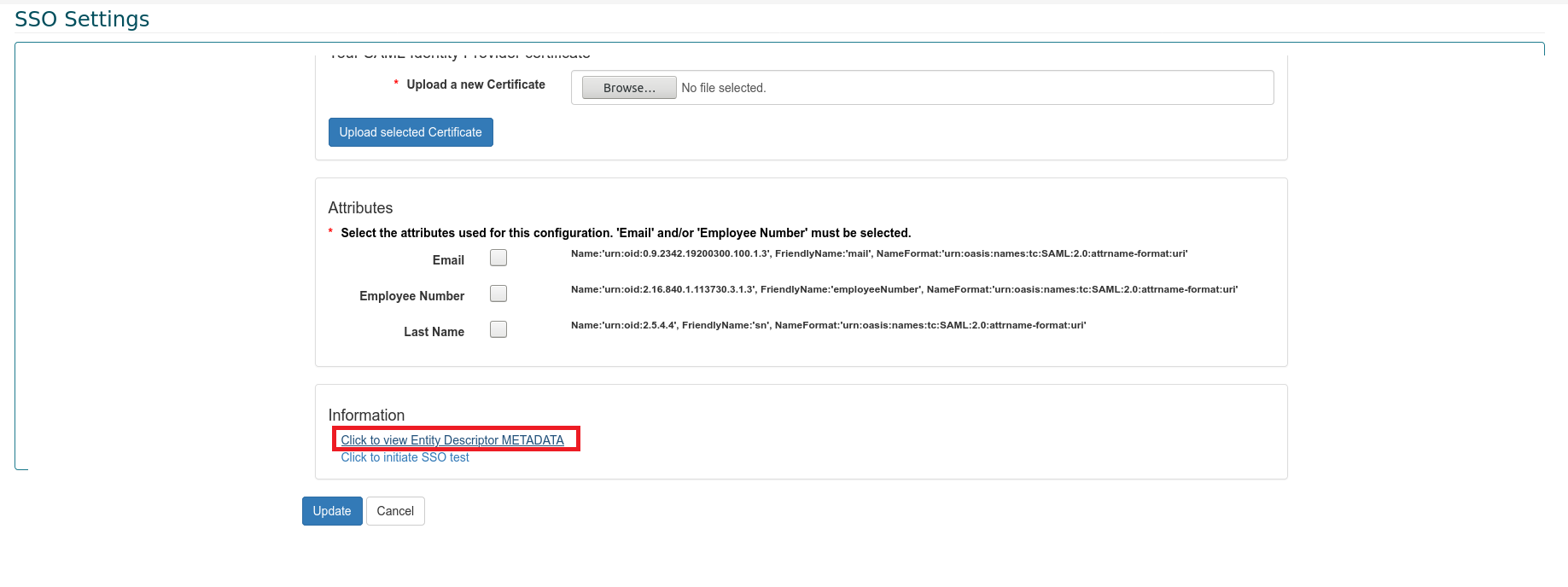Screen dimensions: 1568x587
Task: Check the Last Name attribute box
Action: 498,329
